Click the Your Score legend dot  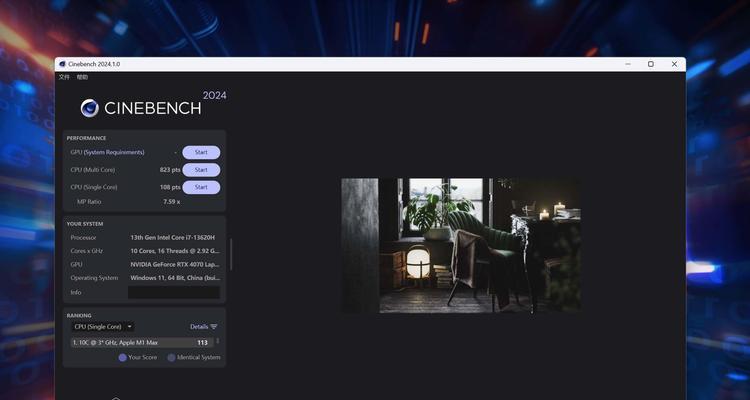pos(122,357)
